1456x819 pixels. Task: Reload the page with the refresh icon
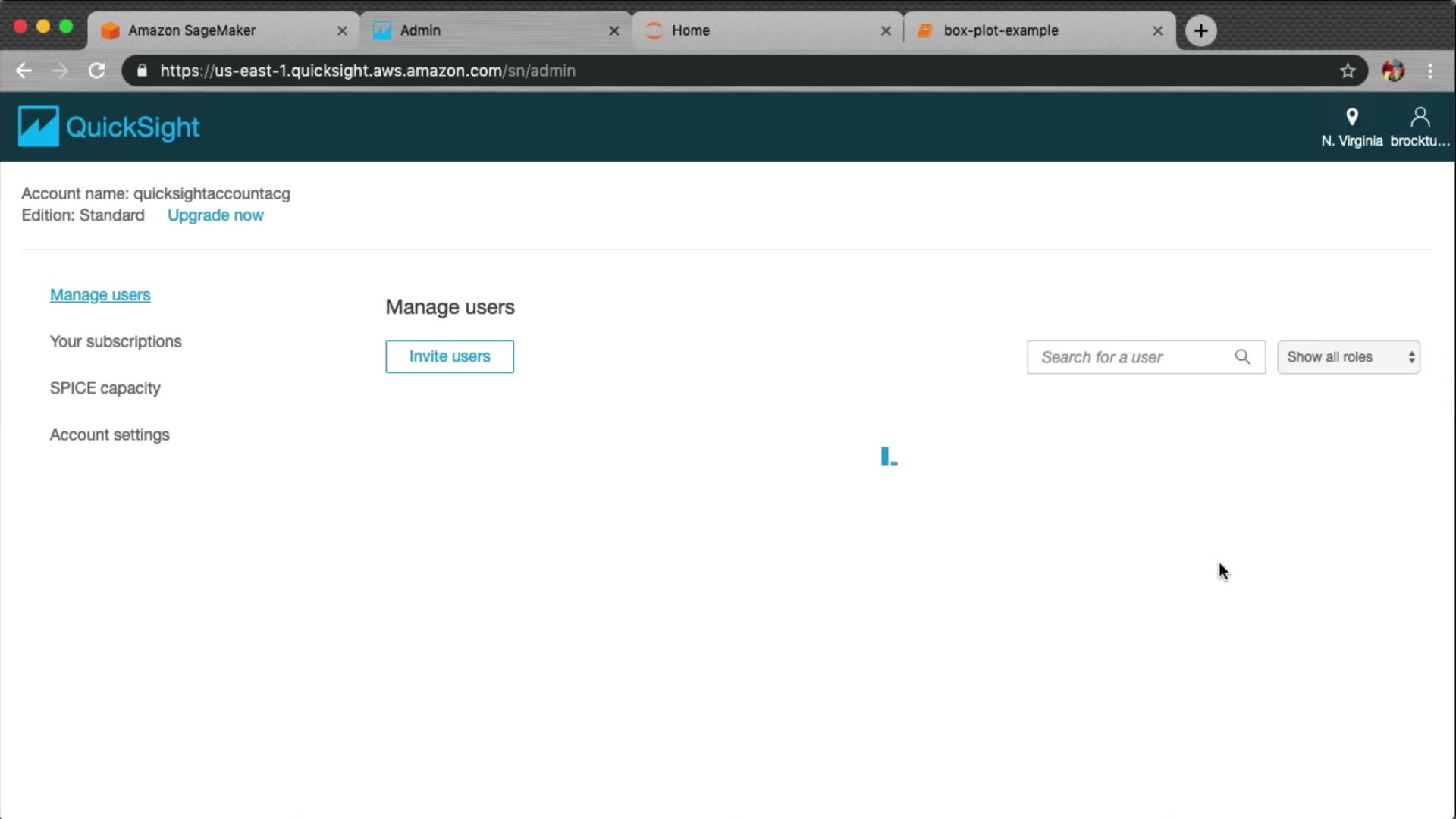[x=96, y=71]
